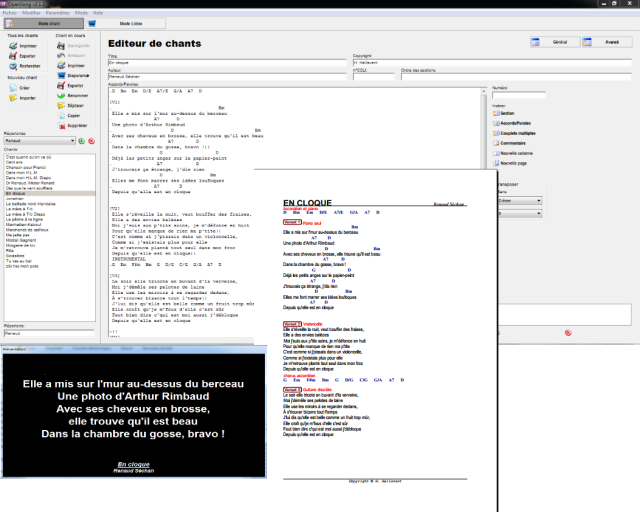The image size is (640, 512).
Task: Insert a Commentaire in the song
Action: point(512,143)
